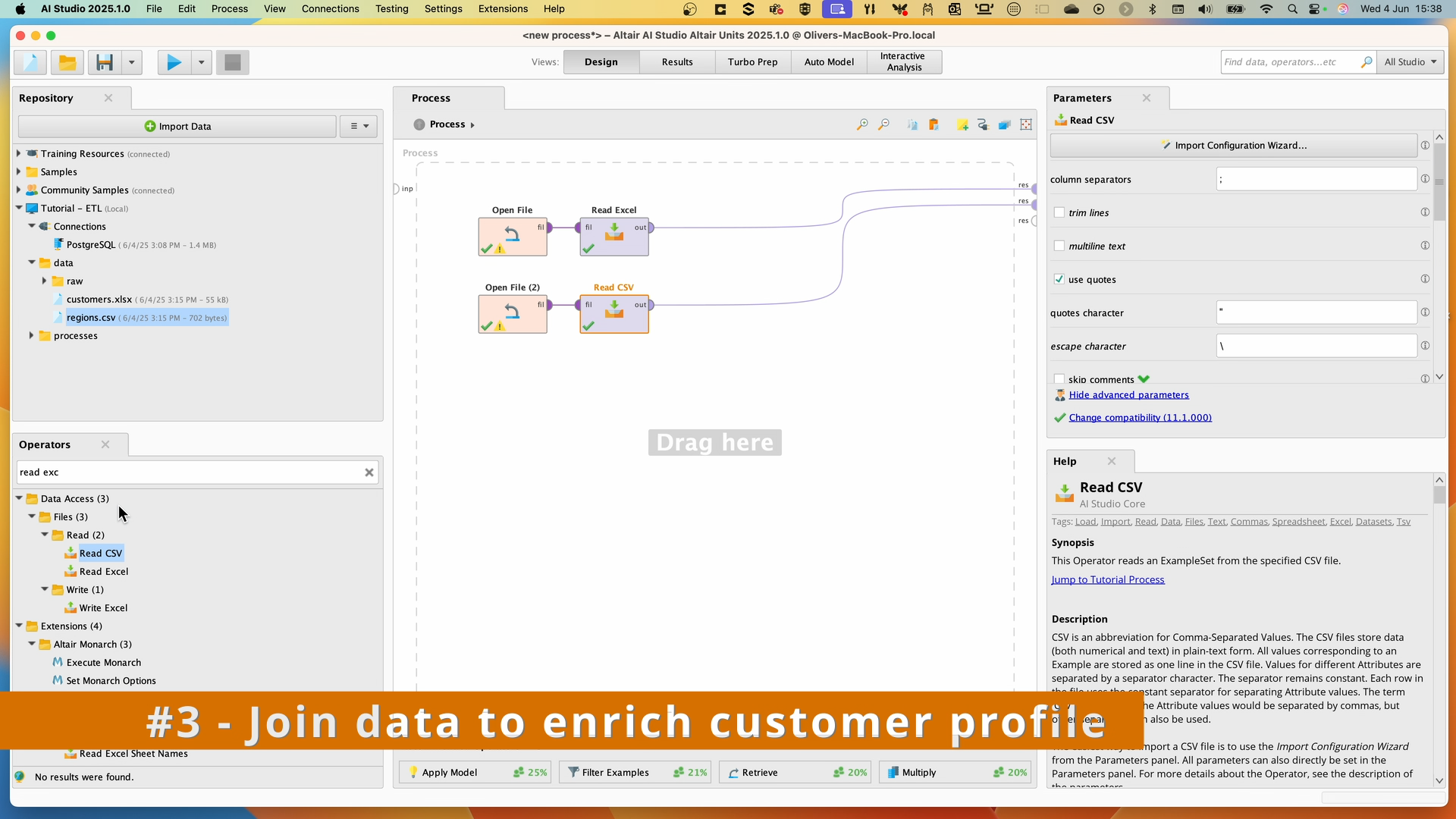Add a note using the yellow sticky note icon

(962, 124)
